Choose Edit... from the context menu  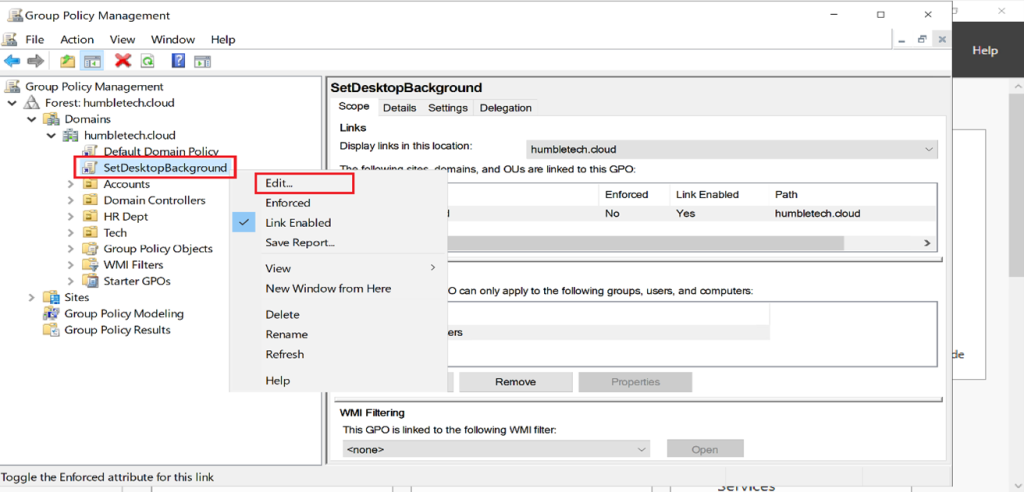pyautogui.click(x=279, y=183)
